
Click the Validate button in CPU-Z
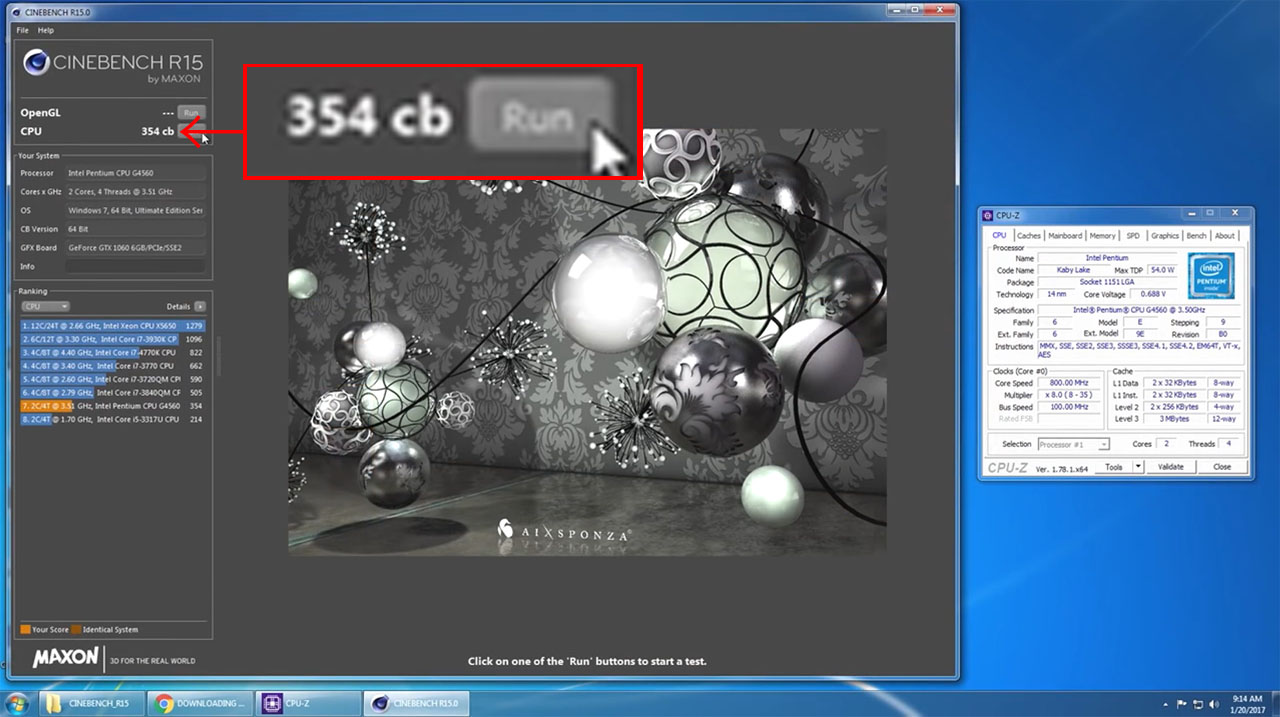(1170, 467)
